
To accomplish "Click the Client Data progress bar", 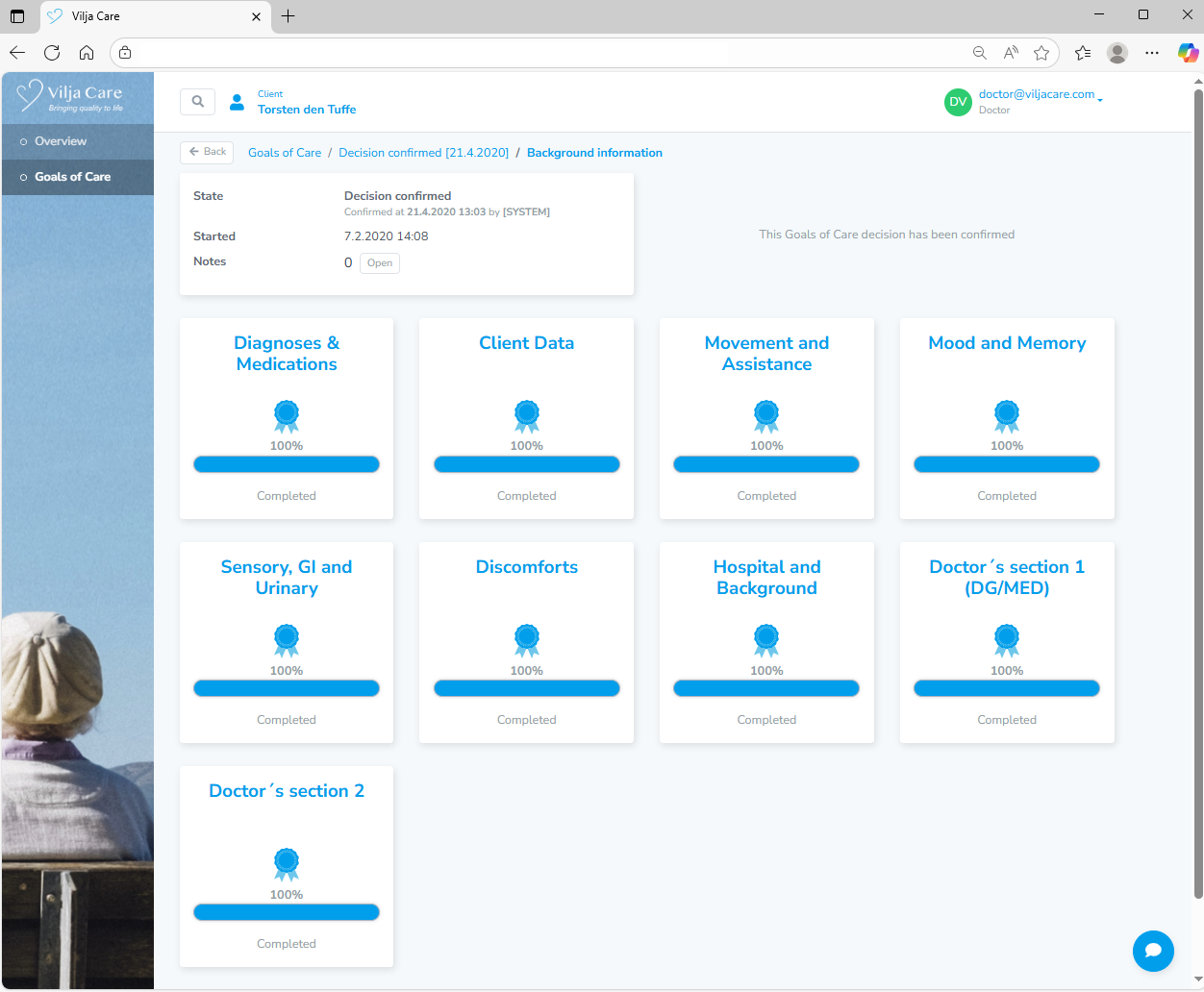I will coord(526,464).
